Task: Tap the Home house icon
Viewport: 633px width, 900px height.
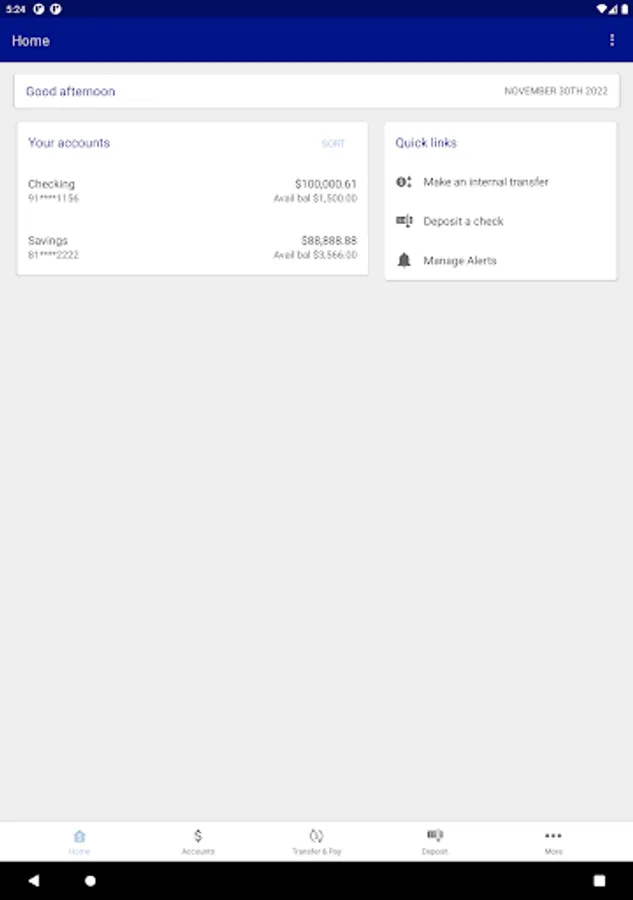Action: point(79,835)
